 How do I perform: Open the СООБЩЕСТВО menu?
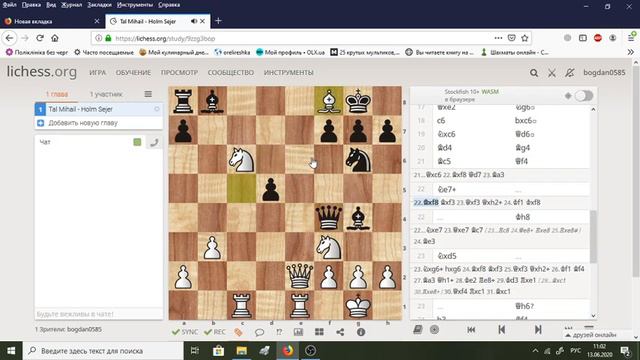(231, 73)
